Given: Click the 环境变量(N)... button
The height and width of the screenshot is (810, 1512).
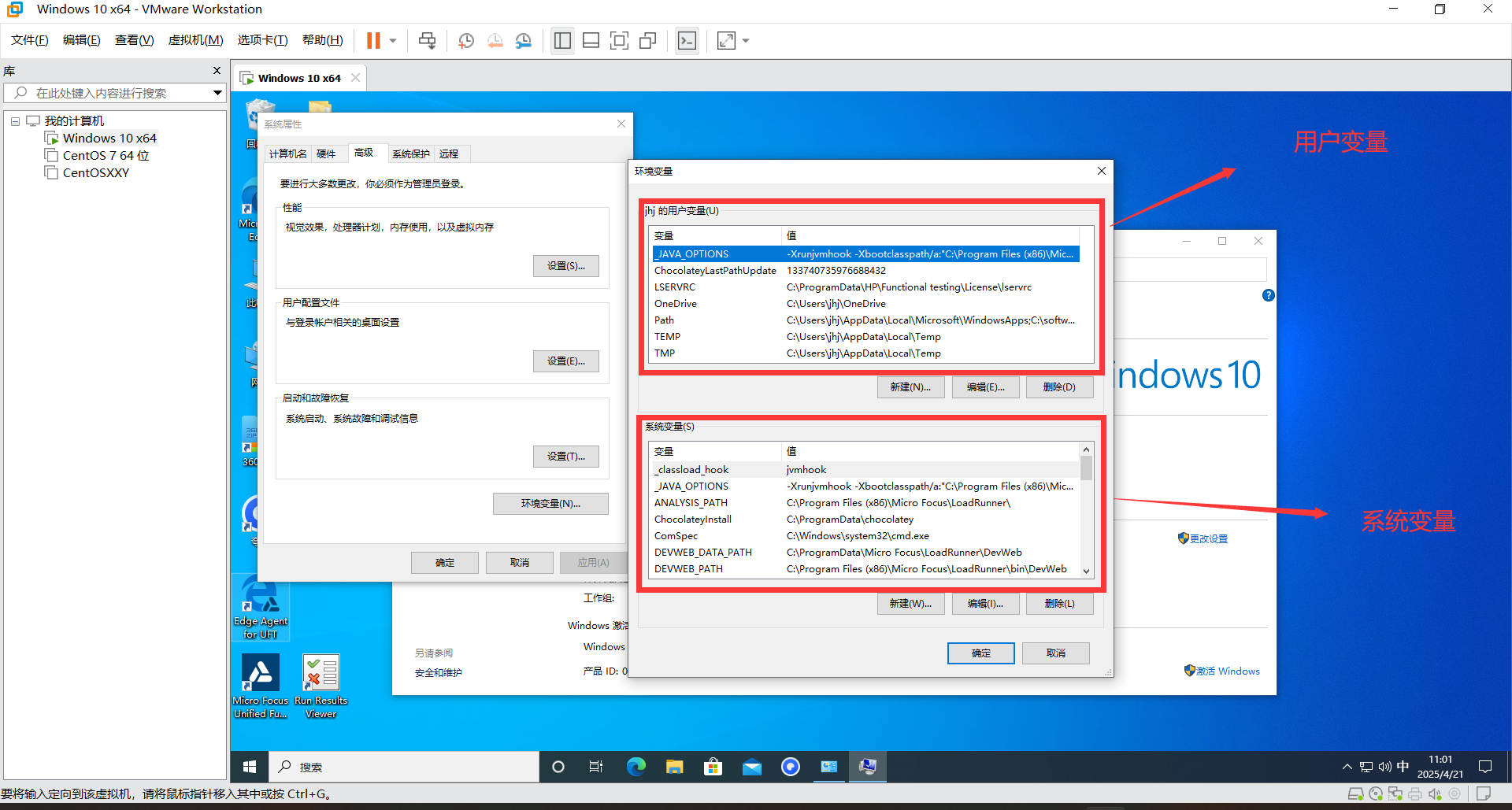Looking at the screenshot, I should (550, 504).
